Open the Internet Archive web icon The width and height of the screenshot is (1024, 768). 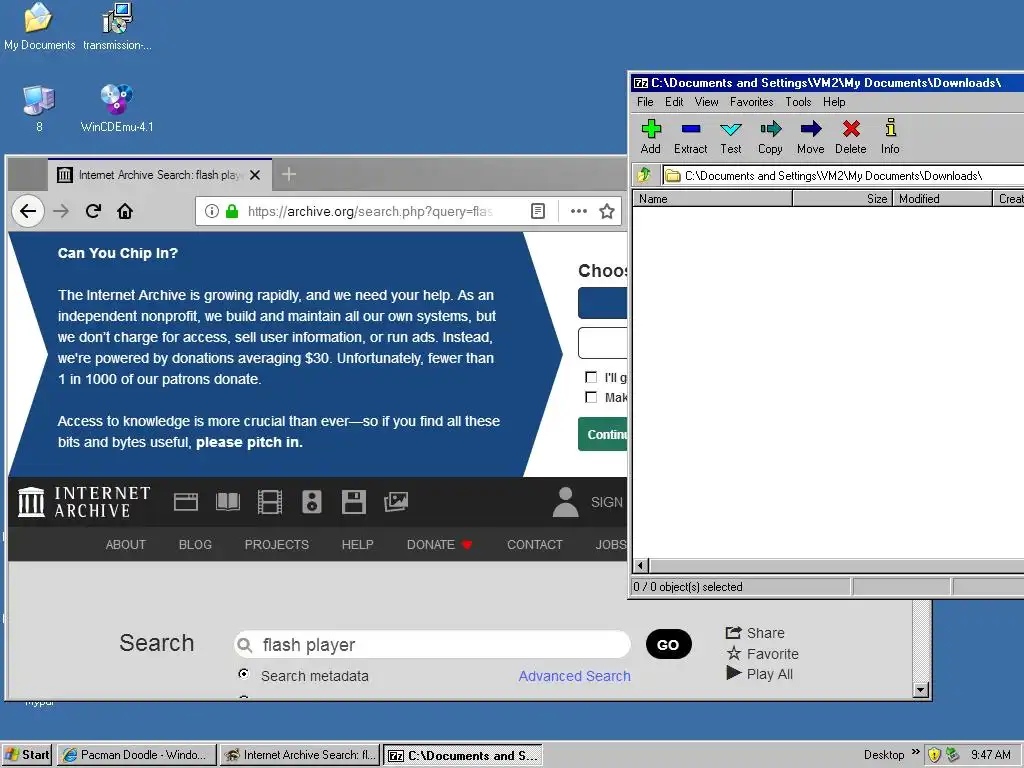[x=185, y=502]
